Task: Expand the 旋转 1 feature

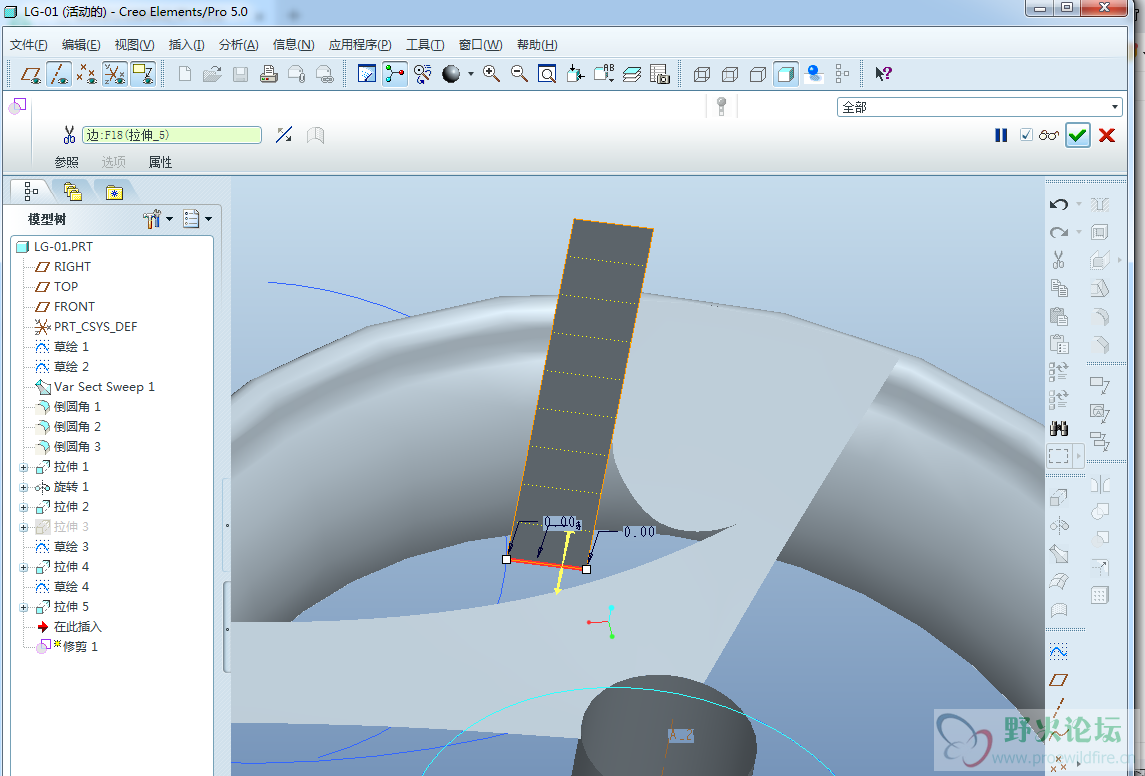Action: tap(23, 487)
